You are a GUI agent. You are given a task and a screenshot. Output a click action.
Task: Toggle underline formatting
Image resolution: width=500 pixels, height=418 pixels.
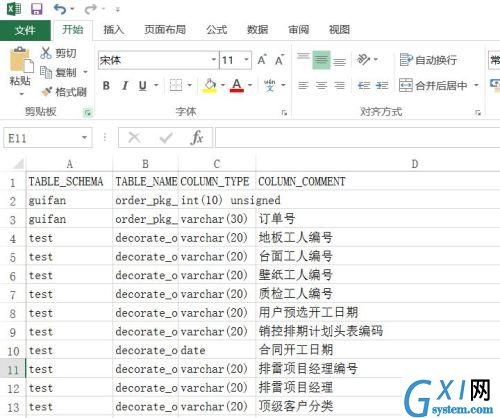pyautogui.click(x=143, y=86)
